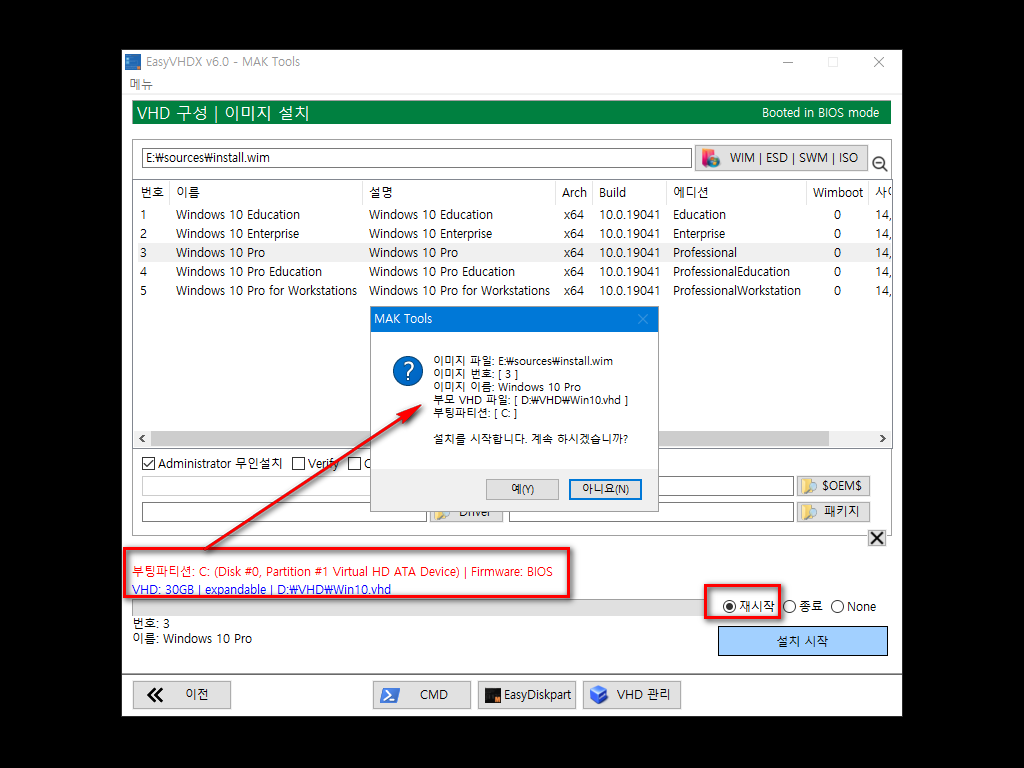Sort by 설명 column header
The height and width of the screenshot is (768, 1024).
(x=459, y=193)
